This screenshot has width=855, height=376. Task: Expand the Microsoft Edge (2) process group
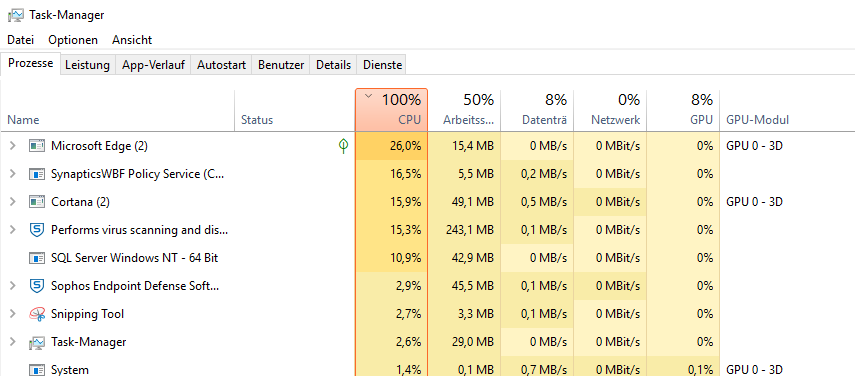click(13, 146)
